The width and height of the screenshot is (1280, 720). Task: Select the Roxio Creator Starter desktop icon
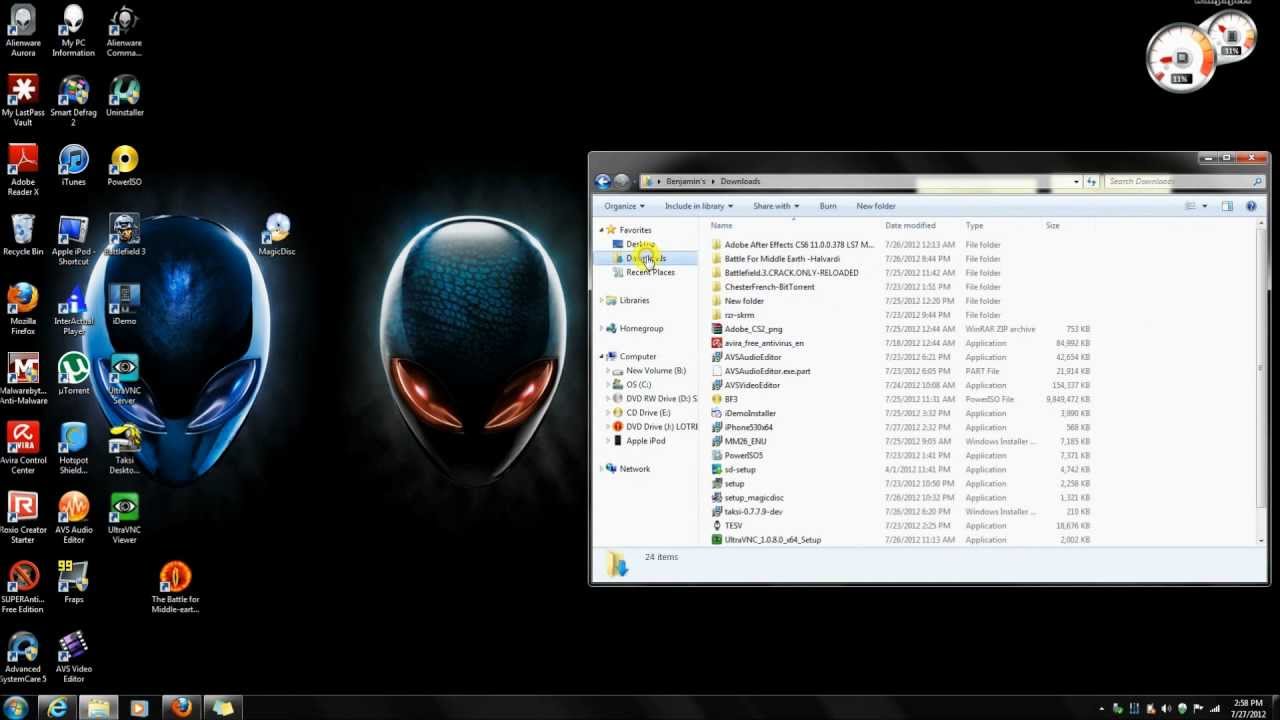tap(22, 518)
